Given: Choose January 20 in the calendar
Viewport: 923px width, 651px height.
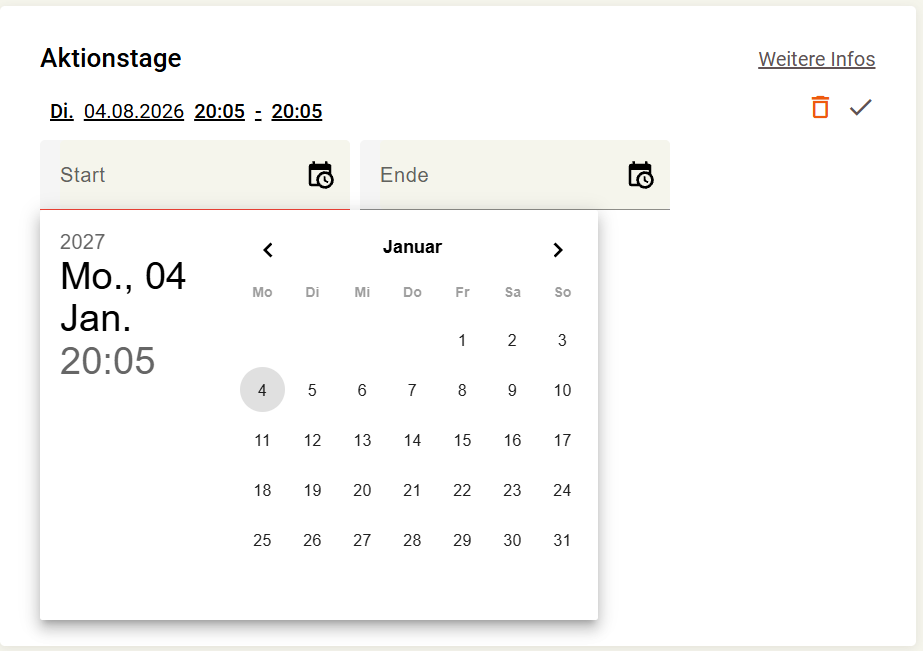Looking at the screenshot, I should click(x=362, y=490).
